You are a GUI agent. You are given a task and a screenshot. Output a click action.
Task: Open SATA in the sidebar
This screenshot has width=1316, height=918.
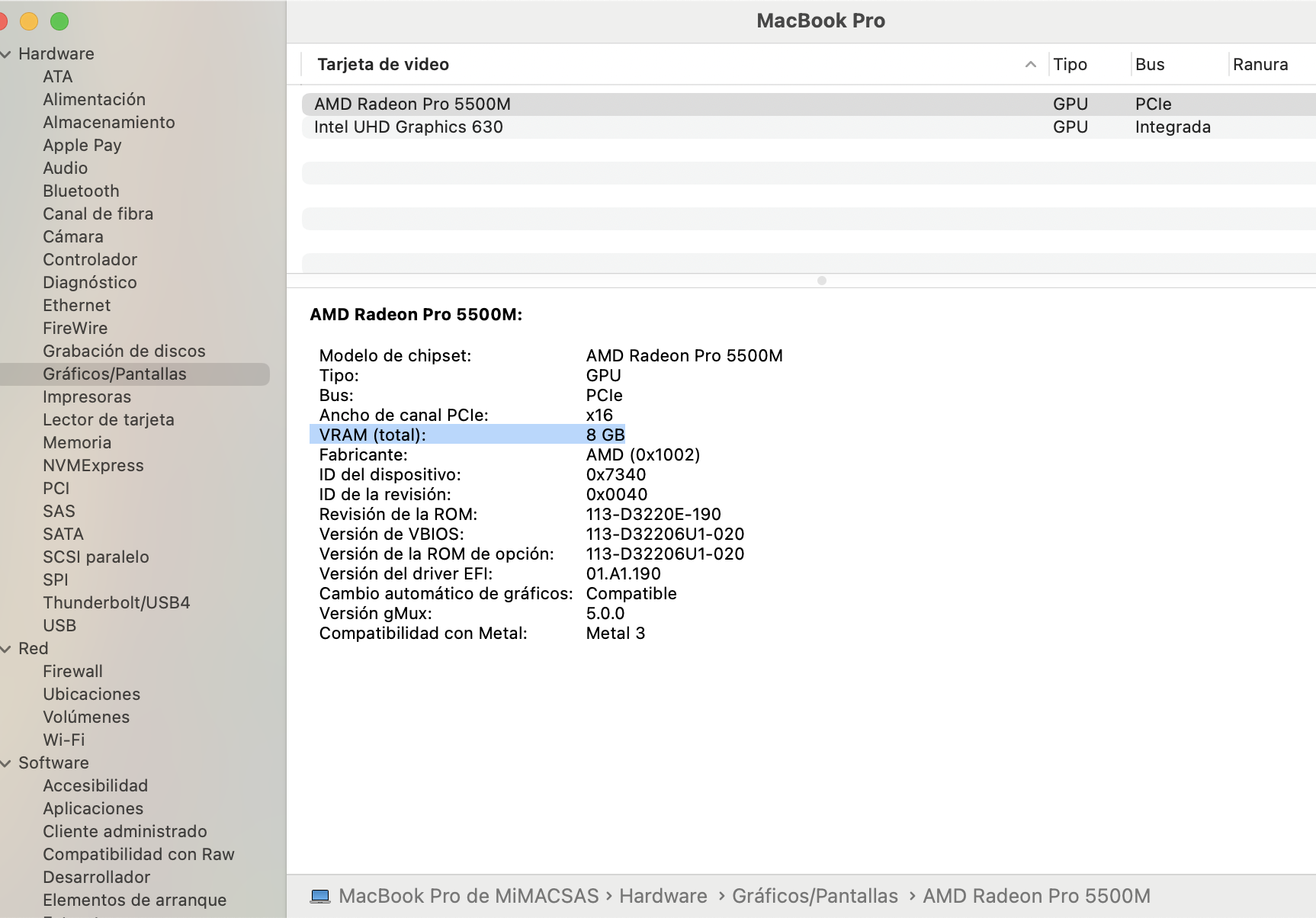coord(63,534)
